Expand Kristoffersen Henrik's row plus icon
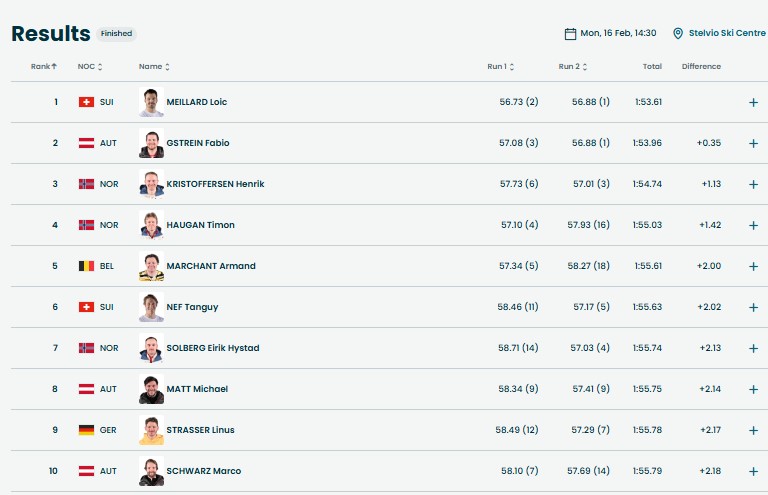768x495 pixels. point(753,184)
